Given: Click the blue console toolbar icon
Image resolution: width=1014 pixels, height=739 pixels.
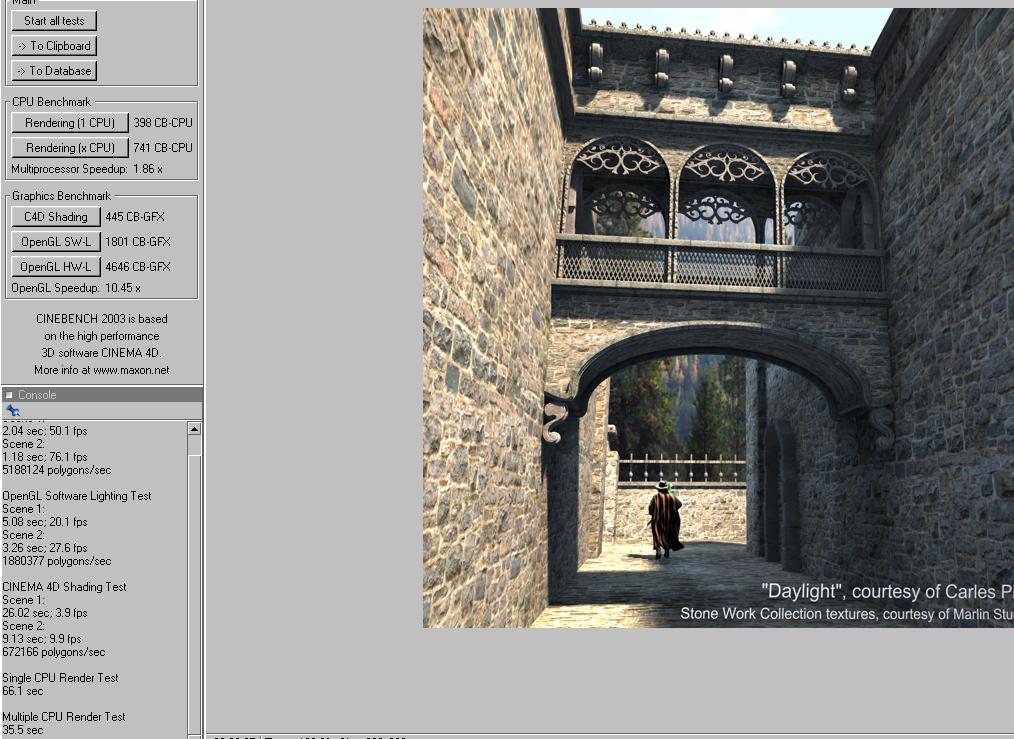Looking at the screenshot, I should click(12, 411).
